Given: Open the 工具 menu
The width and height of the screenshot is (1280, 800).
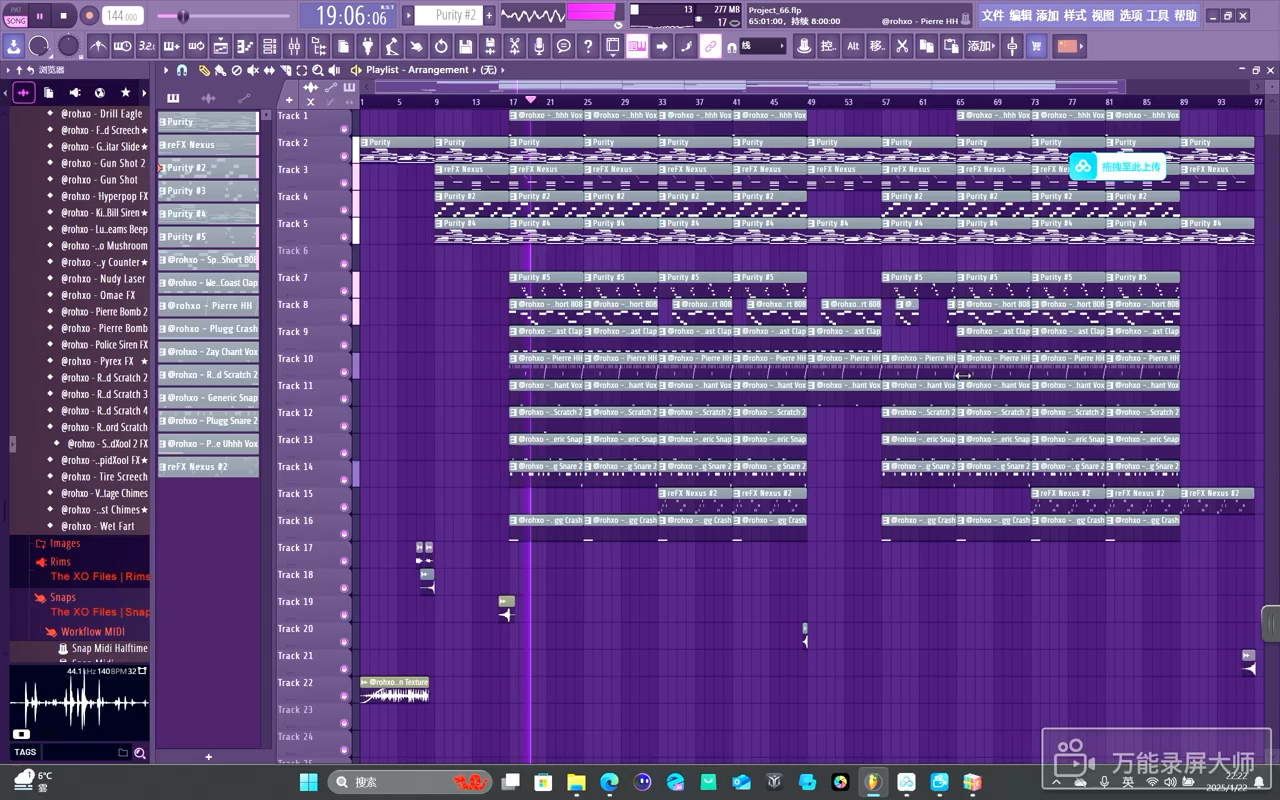Looking at the screenshot, I should [1157, 16].
